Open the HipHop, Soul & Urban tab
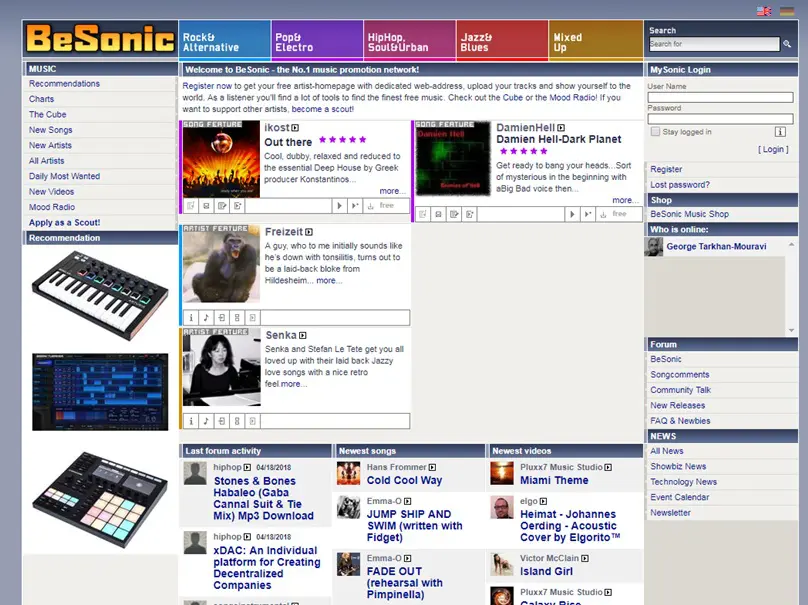The image size is (808, 605). 410,41
